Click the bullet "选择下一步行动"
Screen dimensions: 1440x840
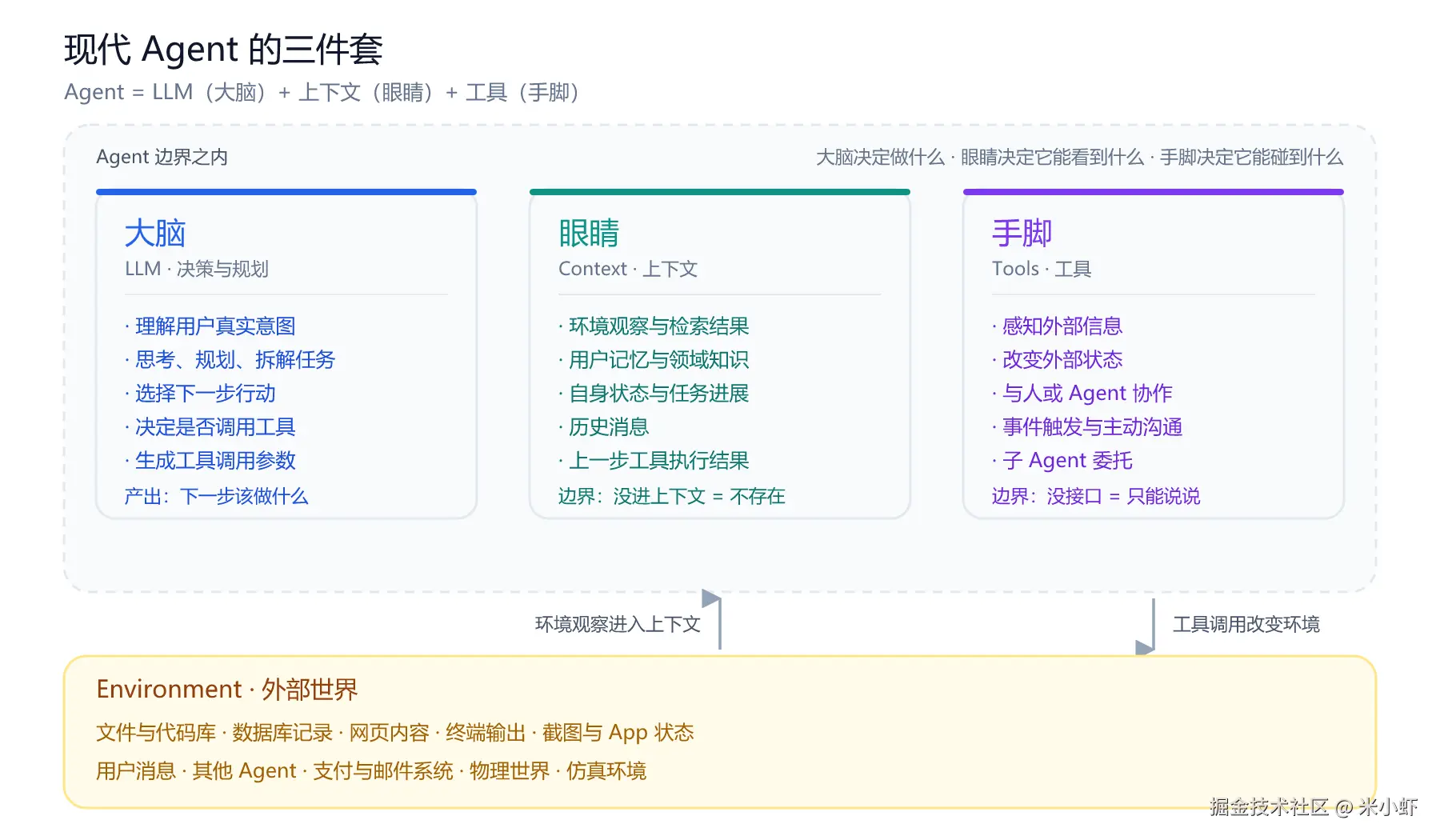click(200, 394)
